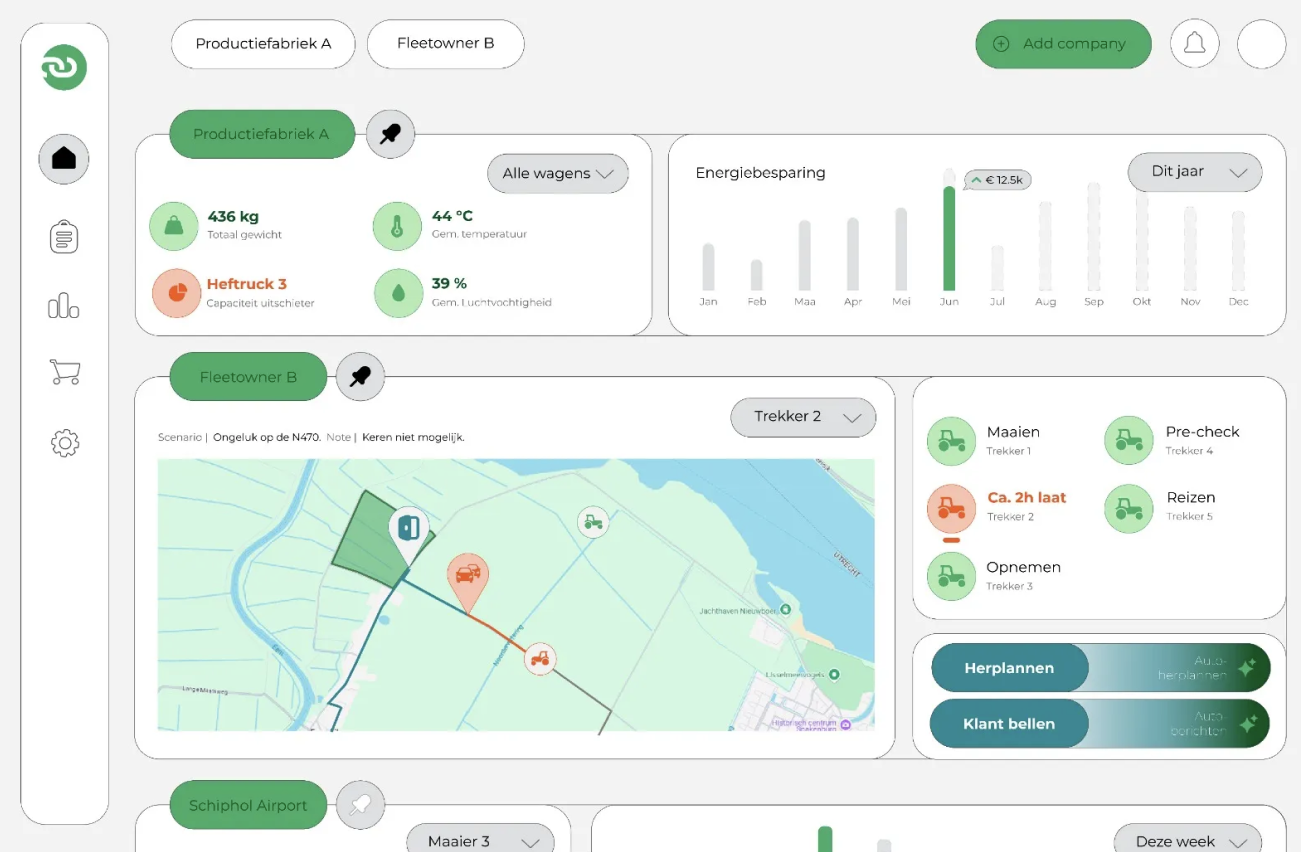Open settings gear in sidebar

[x=64, y=443]
